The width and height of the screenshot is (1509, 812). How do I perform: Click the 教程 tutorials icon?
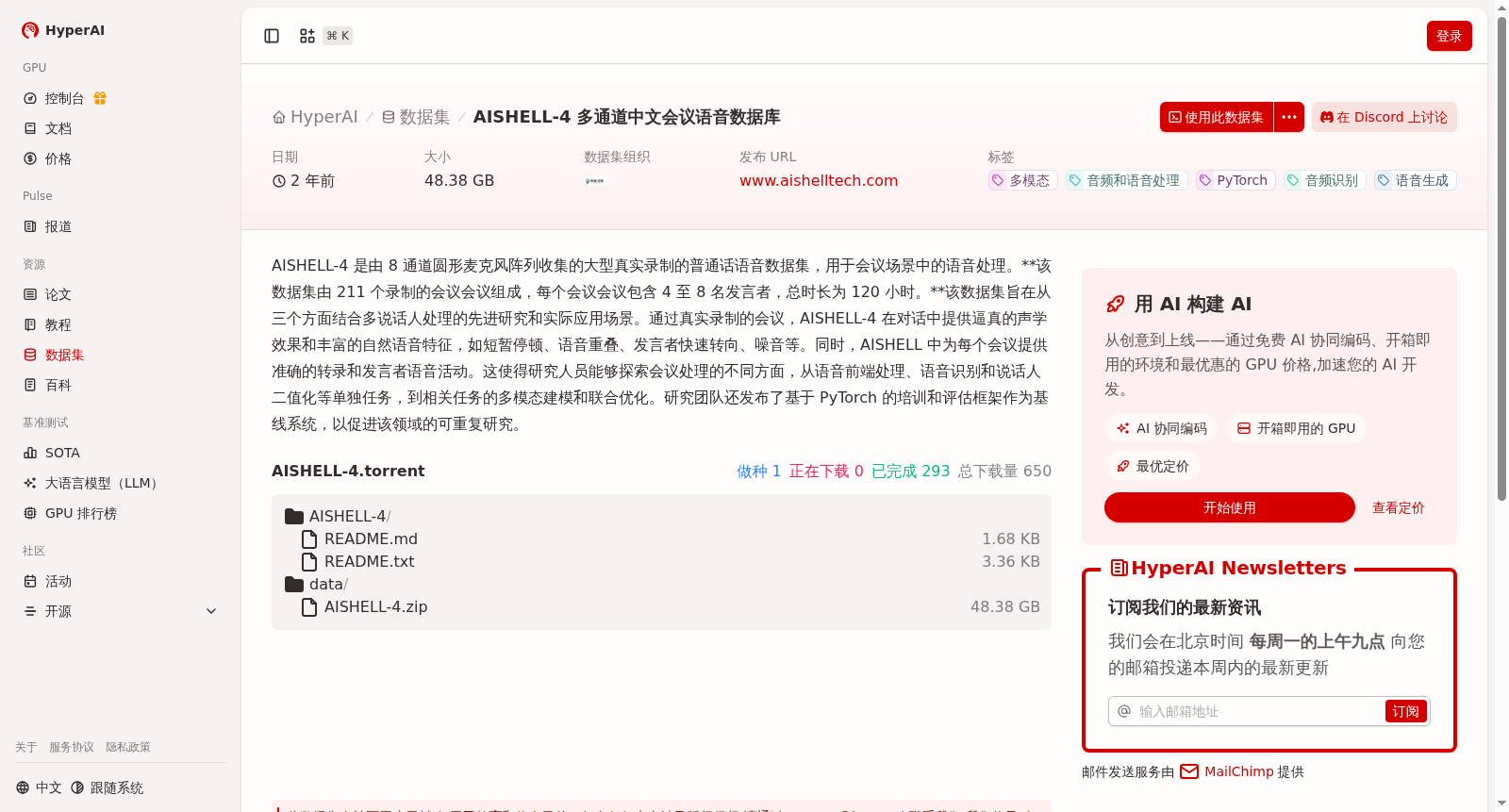(x=30, y=324)
